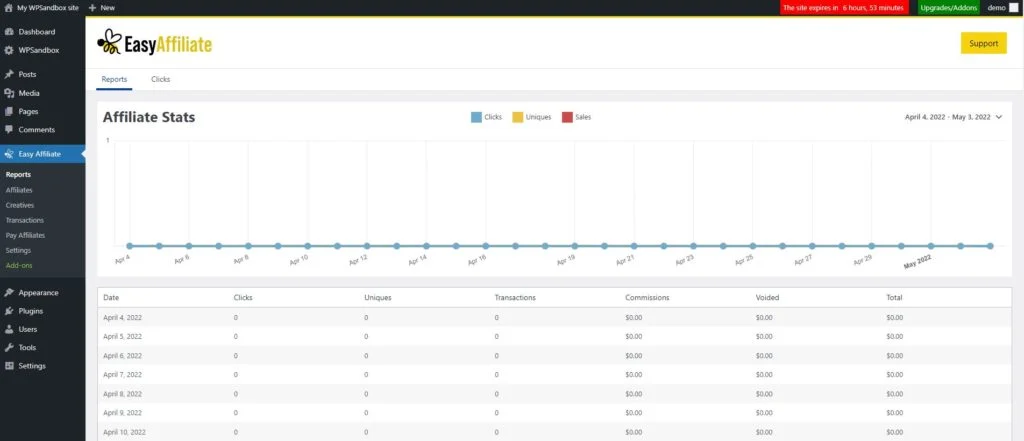Click the home icon beside My WPSandbox site
Viewport: 1024px width, 441px height.
(8, 8)
